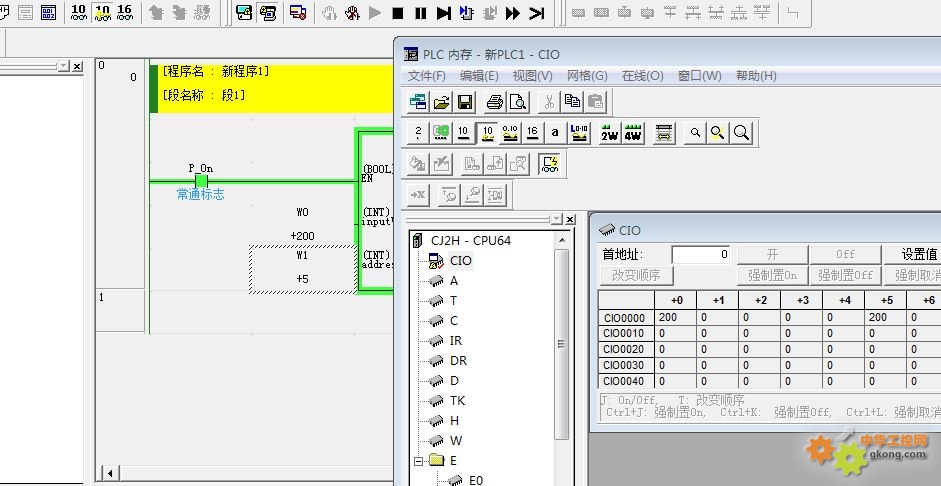941x486 pixels.
Task: Set quad word 4W display mode
Action: click(633, 133)
